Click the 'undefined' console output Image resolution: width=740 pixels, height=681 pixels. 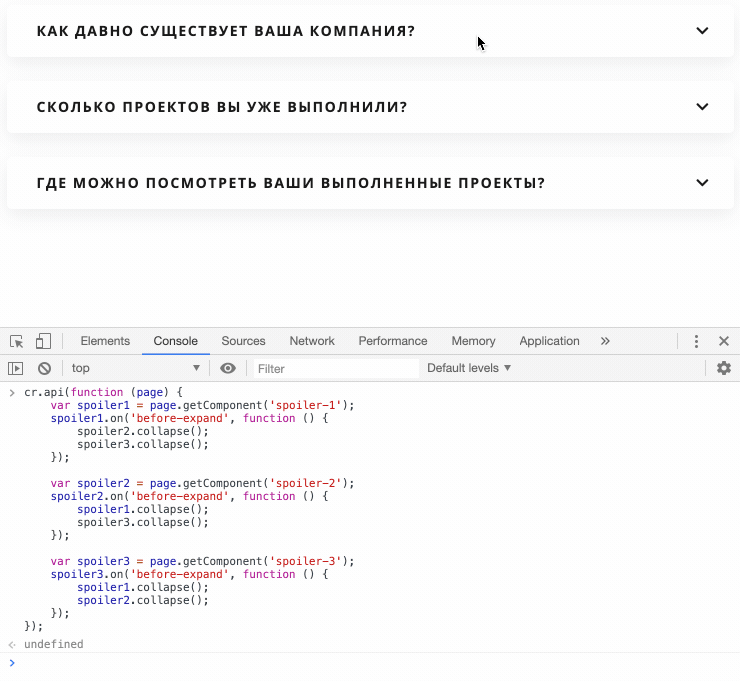coord(54,644)
